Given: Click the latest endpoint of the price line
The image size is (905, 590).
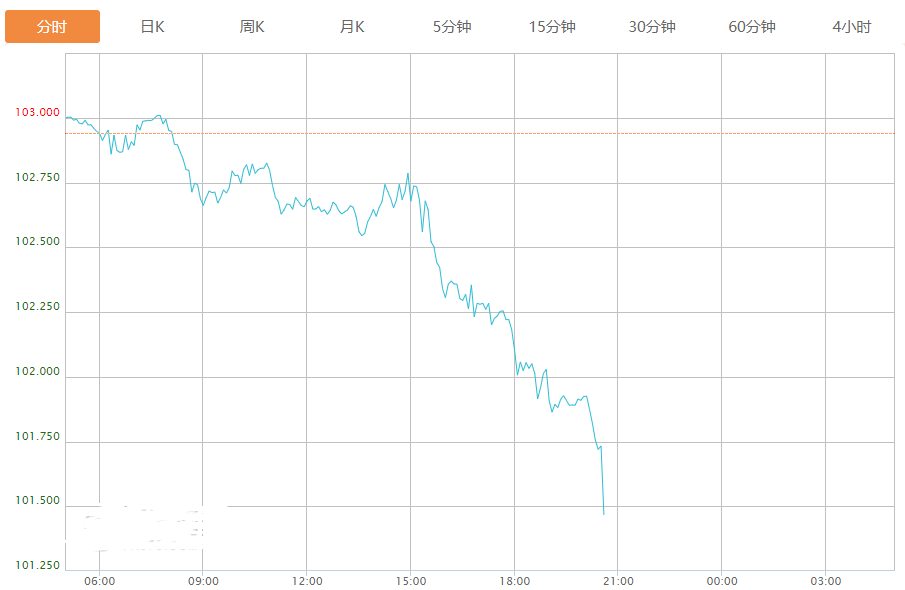Looking at the screenshot, I should [x=604, y=514].
